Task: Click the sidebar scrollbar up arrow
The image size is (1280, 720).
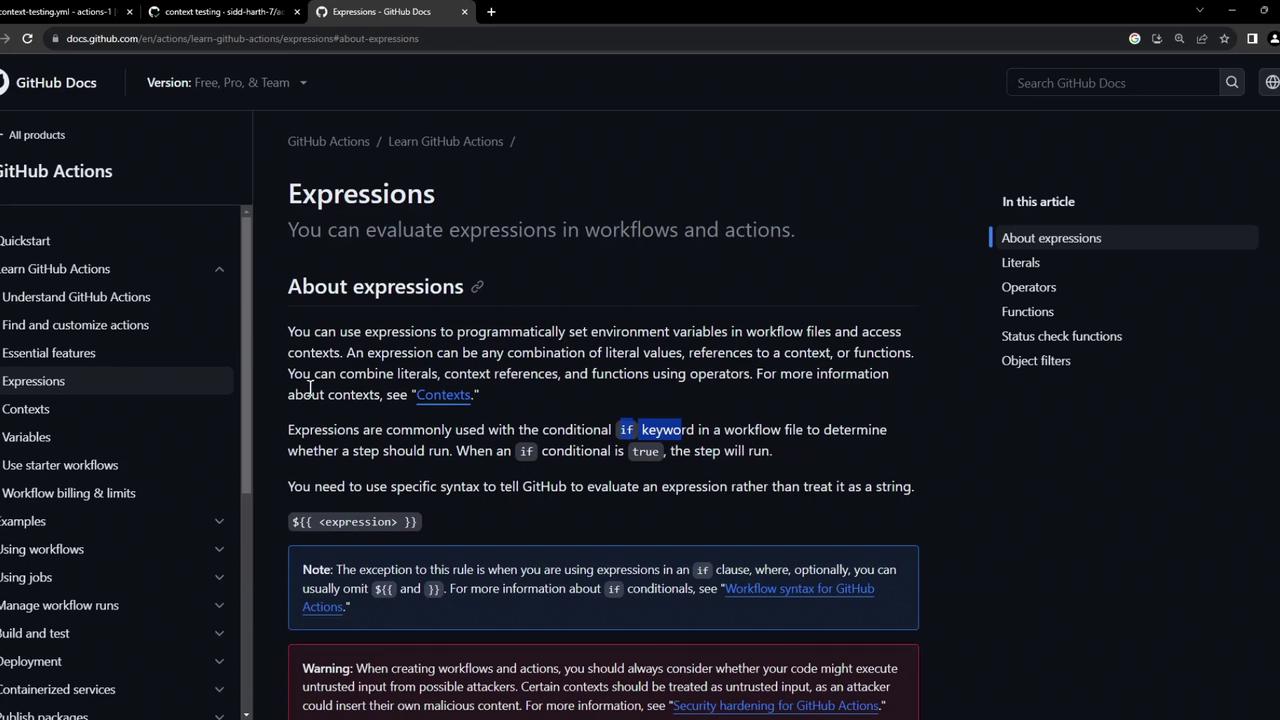Action: 246,210
